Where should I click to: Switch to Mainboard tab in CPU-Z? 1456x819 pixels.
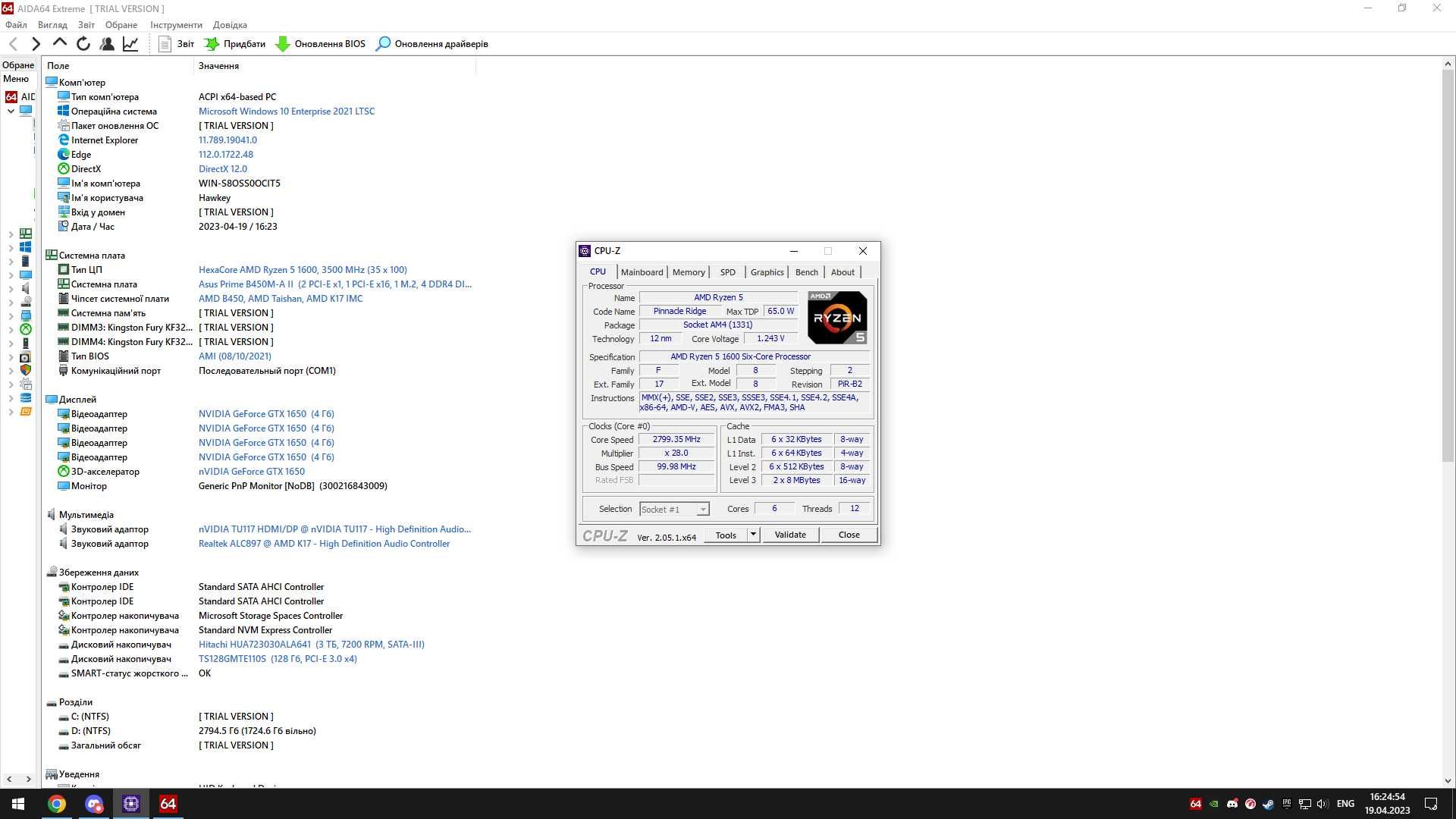642,272
